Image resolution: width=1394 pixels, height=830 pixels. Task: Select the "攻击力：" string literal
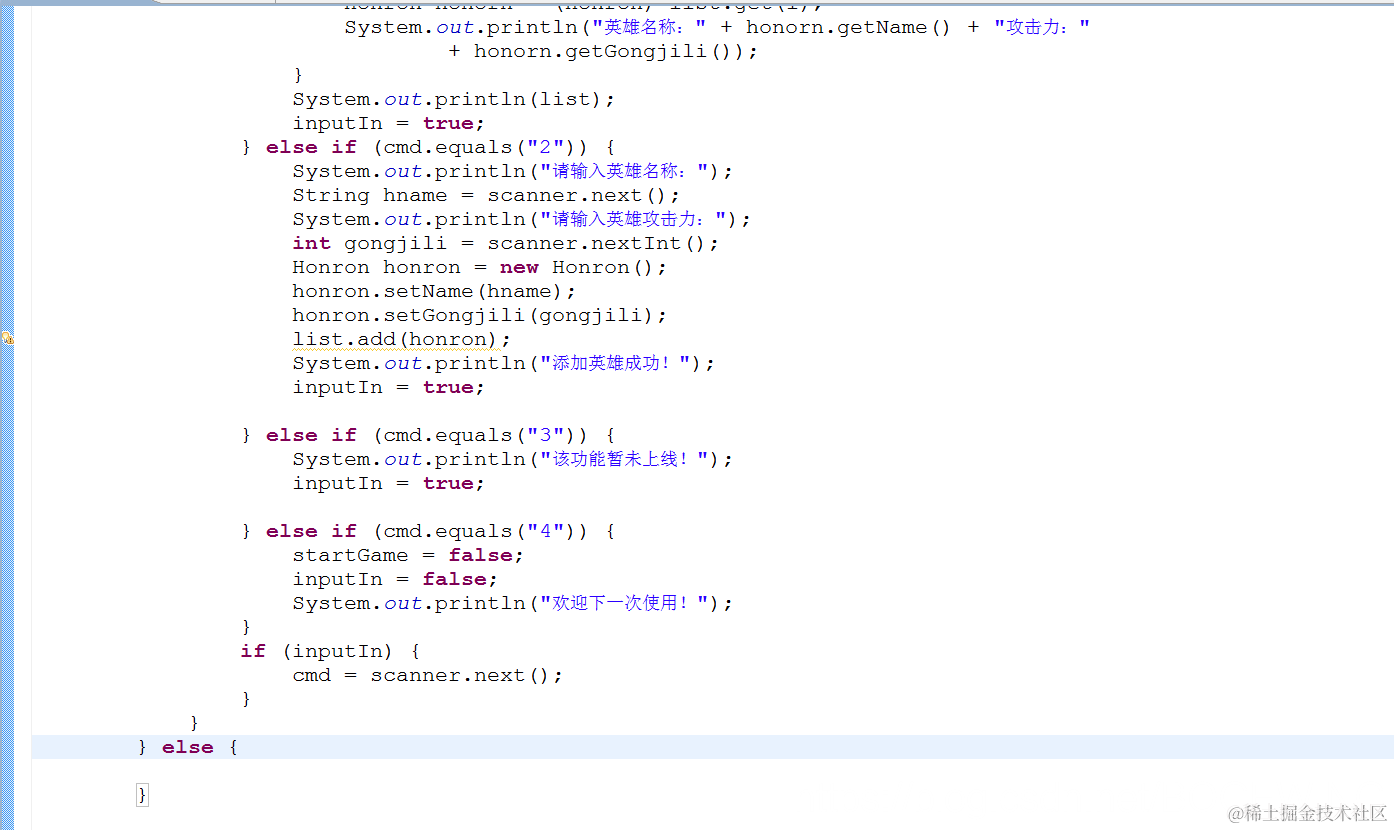coord(1041,27)
